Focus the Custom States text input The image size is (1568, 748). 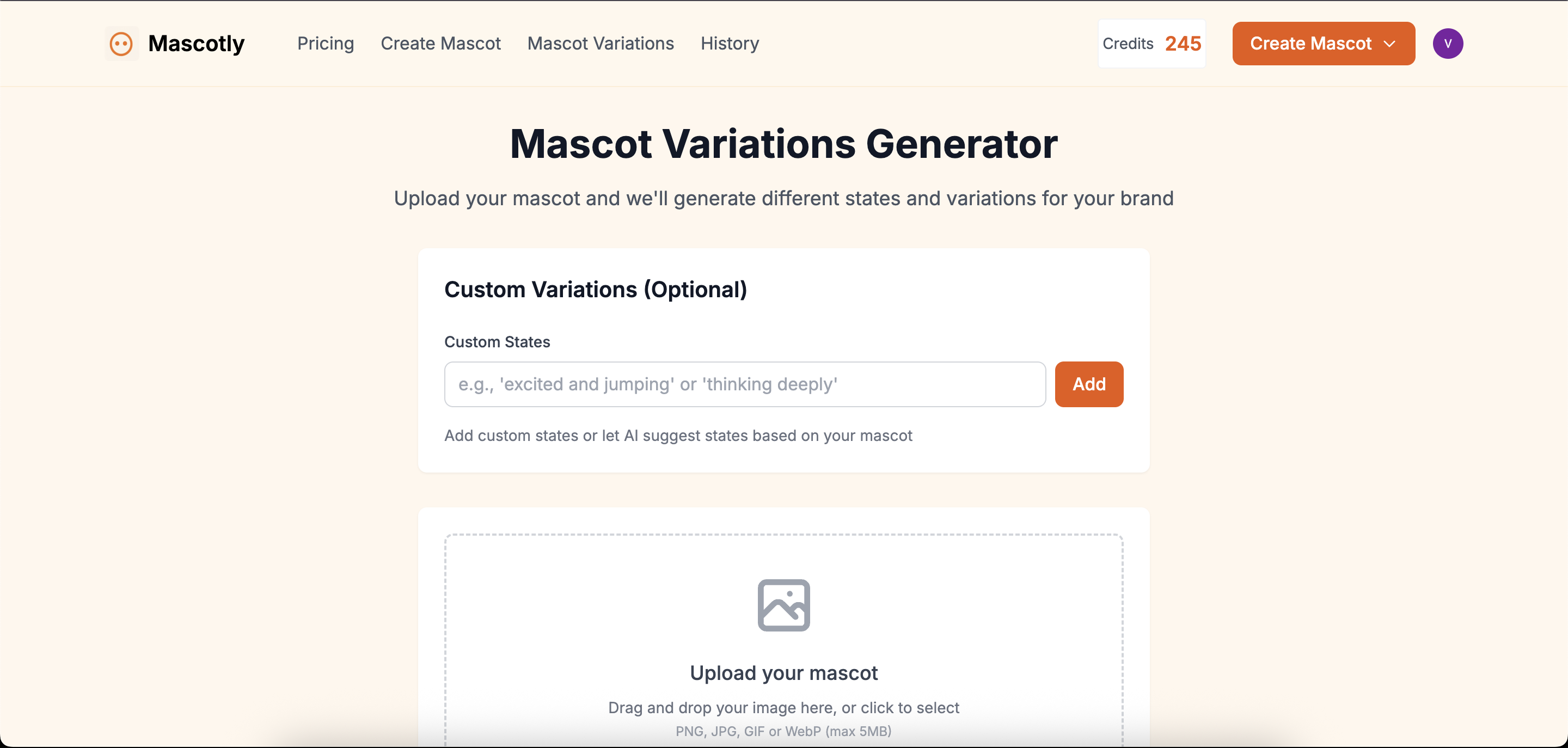pos(744,384)
